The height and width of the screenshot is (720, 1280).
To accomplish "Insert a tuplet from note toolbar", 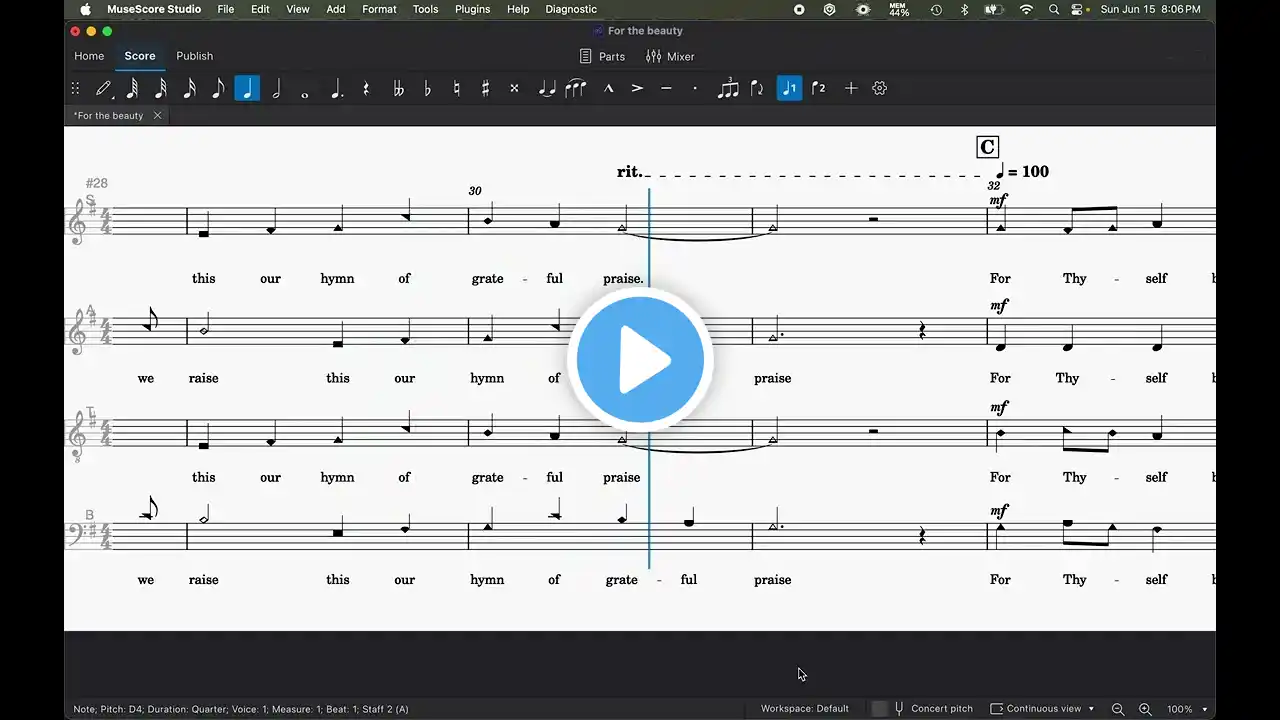I will coord(728,88).
